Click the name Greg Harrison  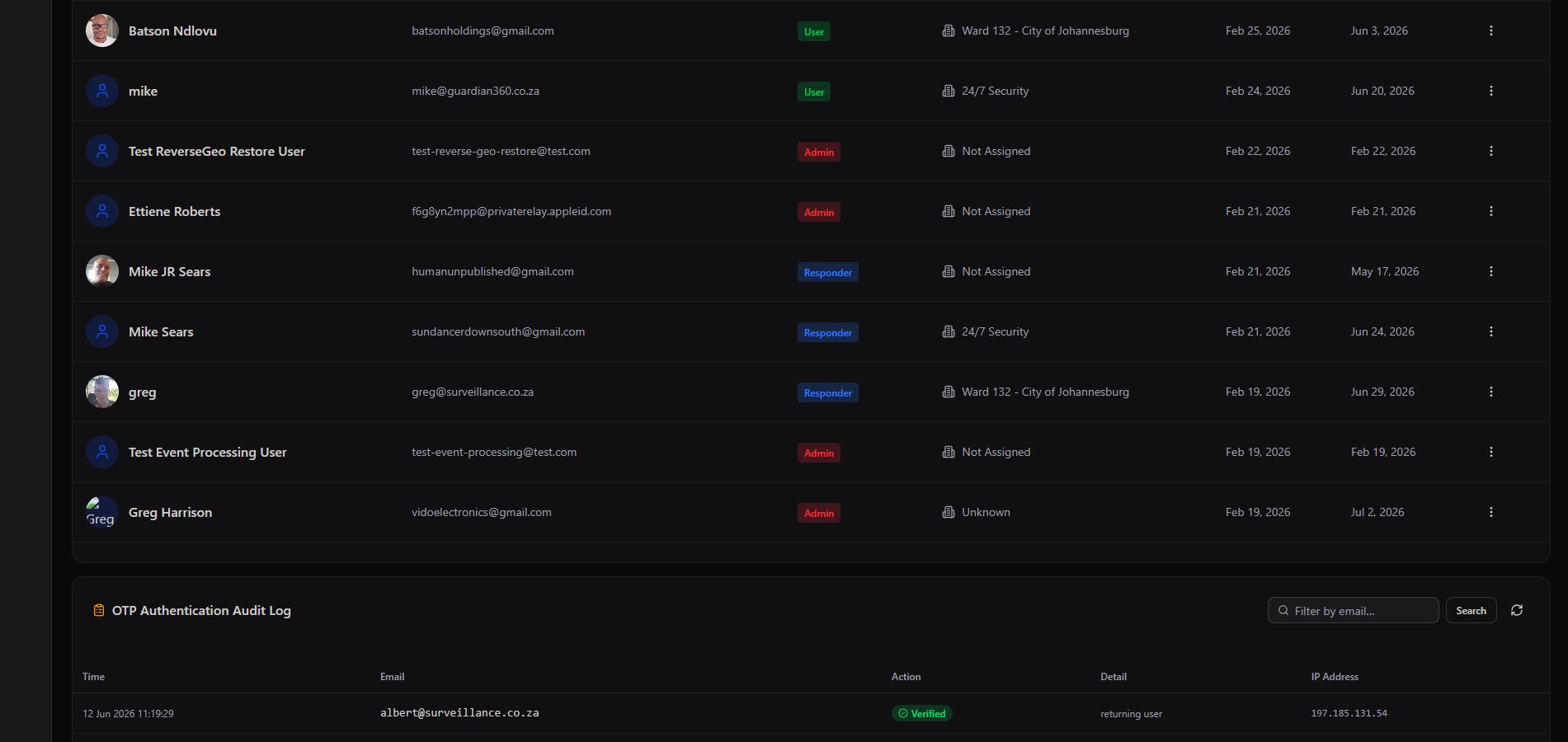tap(170, 512)
